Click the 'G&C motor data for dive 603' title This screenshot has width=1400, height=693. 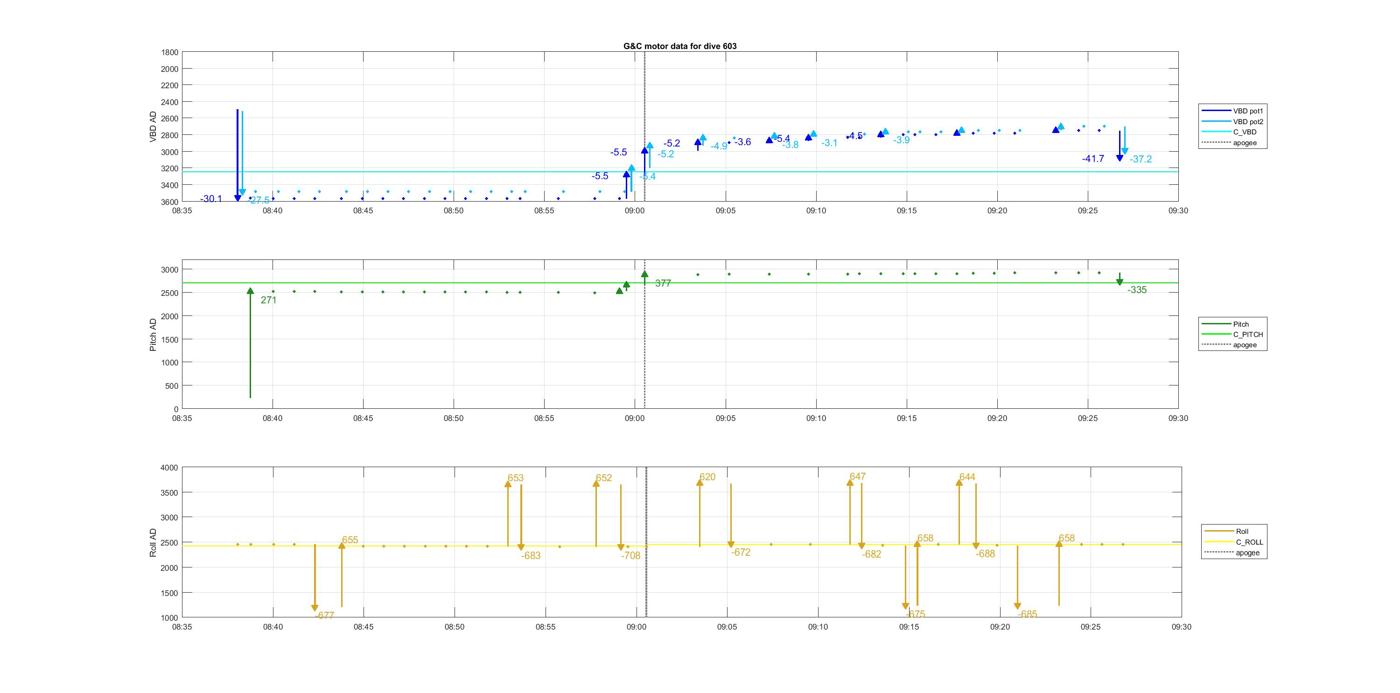(680, 46)
